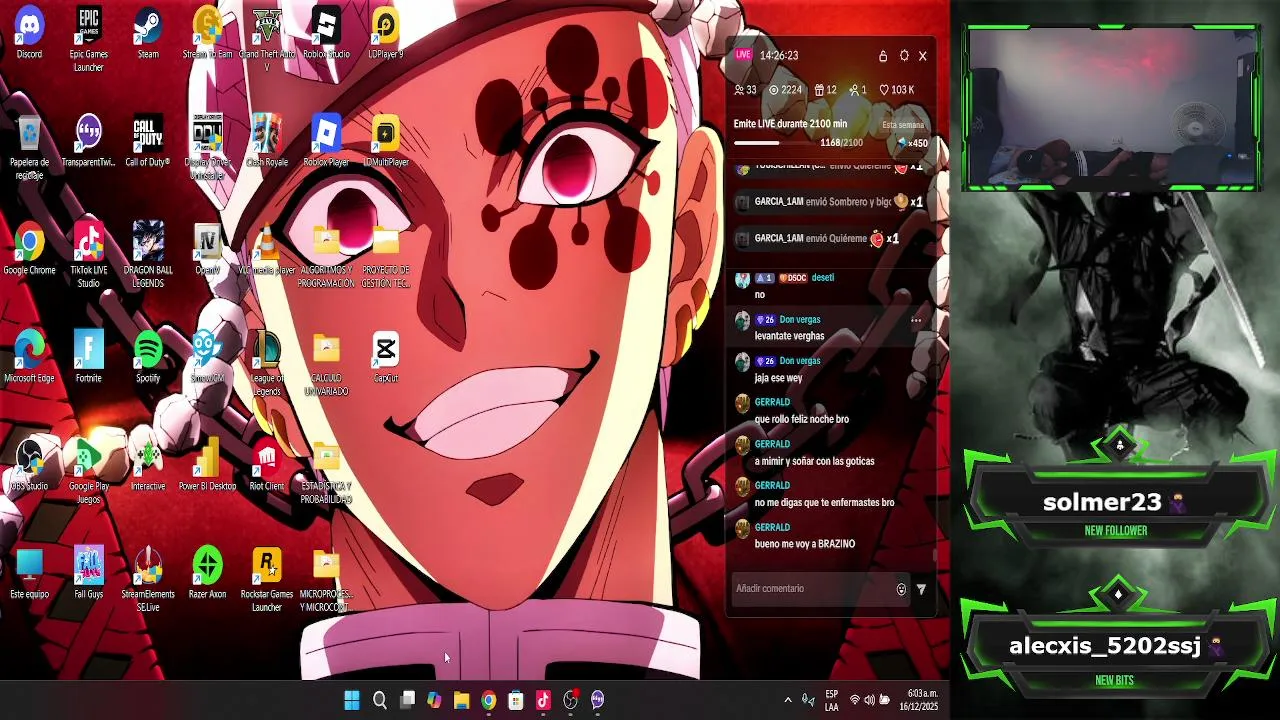Launch TikTok LIVE Studio desktop icon

[x=88, y=255]
